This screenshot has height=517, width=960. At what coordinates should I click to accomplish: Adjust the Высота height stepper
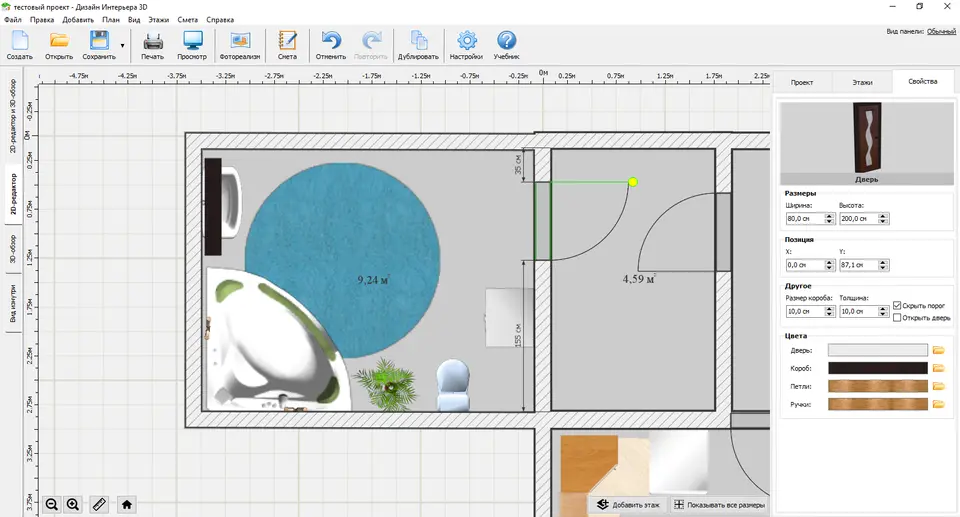point(883,219)
